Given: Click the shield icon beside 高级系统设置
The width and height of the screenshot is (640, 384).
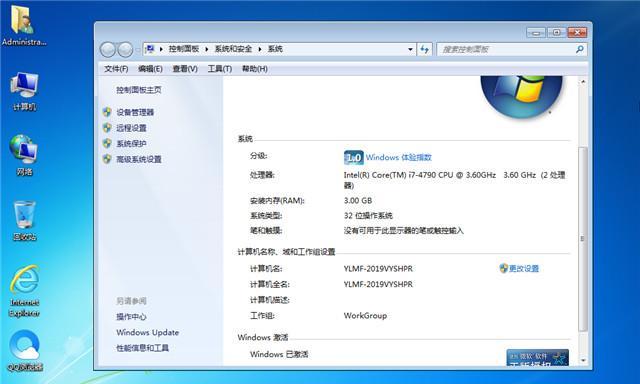Looking at the screenshot, I should point(107,159).
